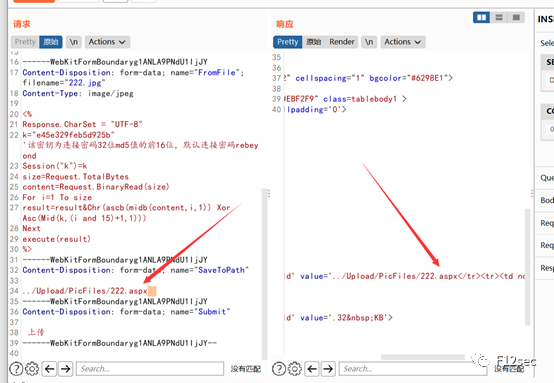Open the request pane Actions dropdown
This screenshot has width=554, height=383.
[x=107, y=42]
